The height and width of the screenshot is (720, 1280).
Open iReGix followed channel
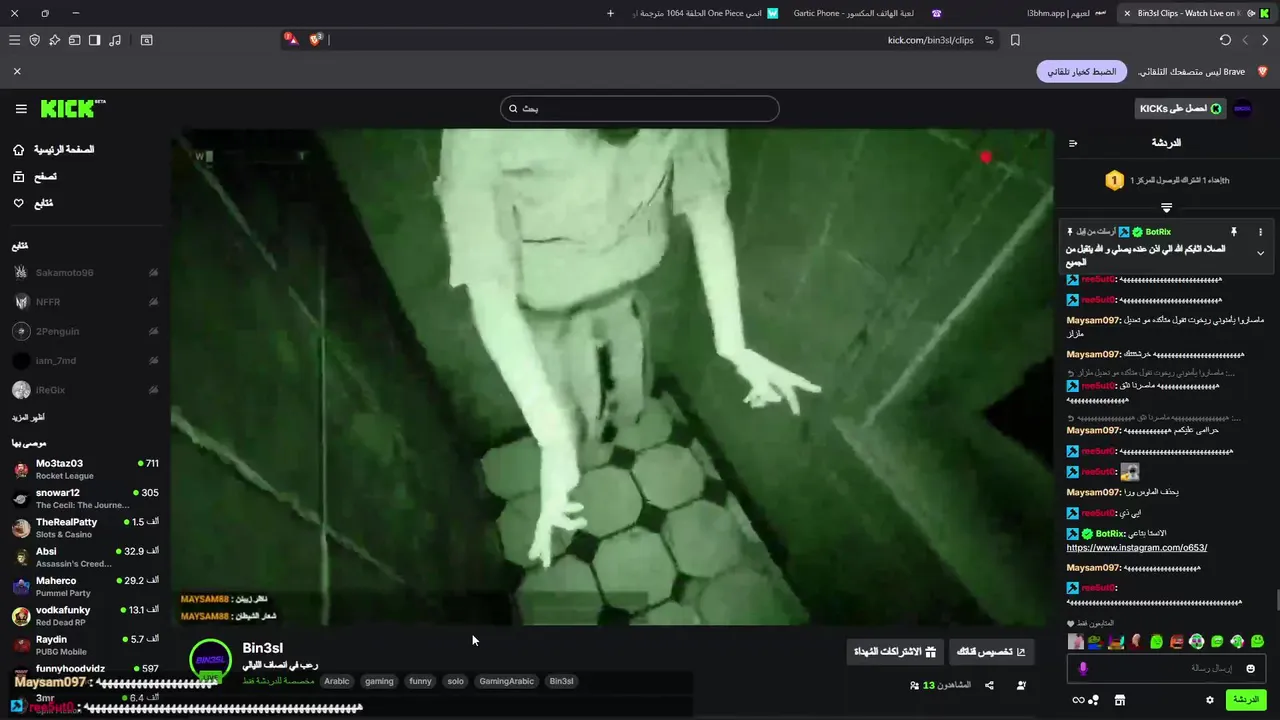pos(86,390)
